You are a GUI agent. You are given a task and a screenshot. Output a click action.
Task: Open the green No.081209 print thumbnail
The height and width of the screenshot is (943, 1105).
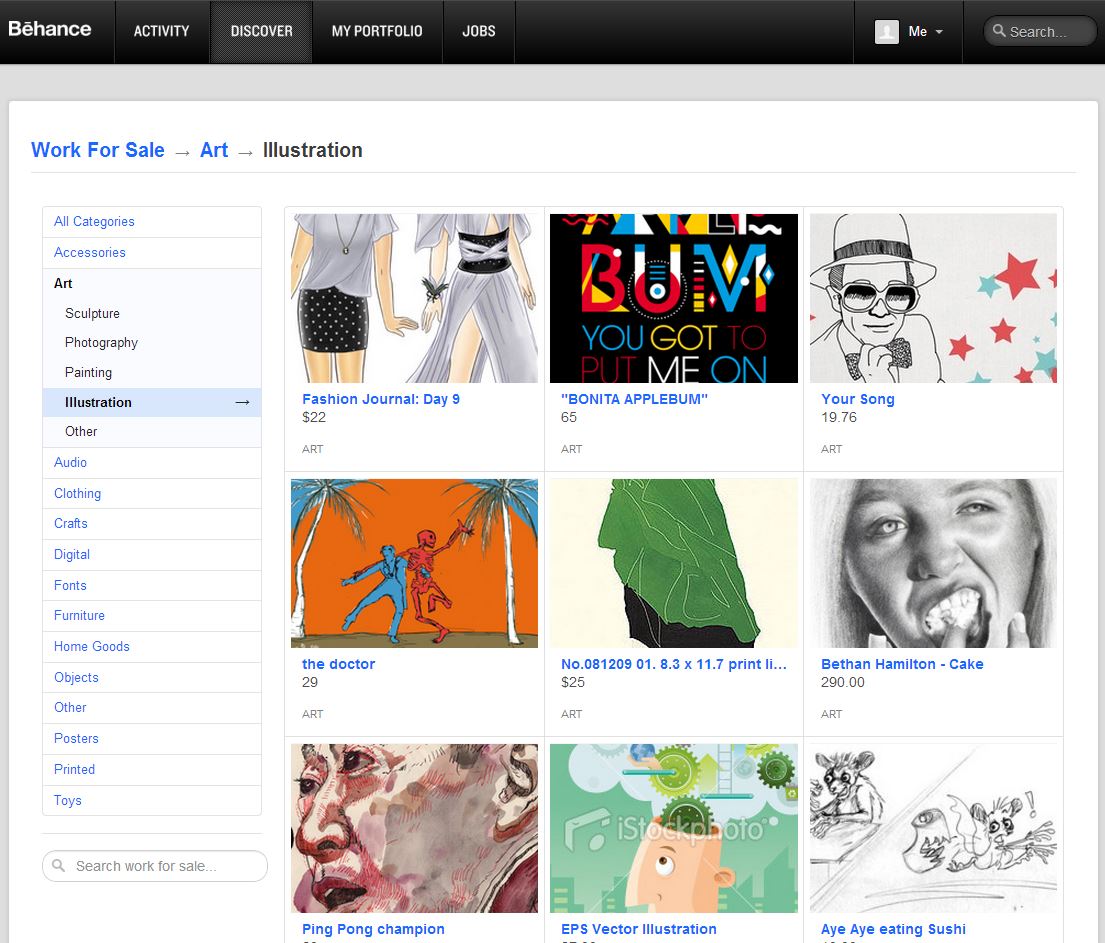tap(674, 563)
